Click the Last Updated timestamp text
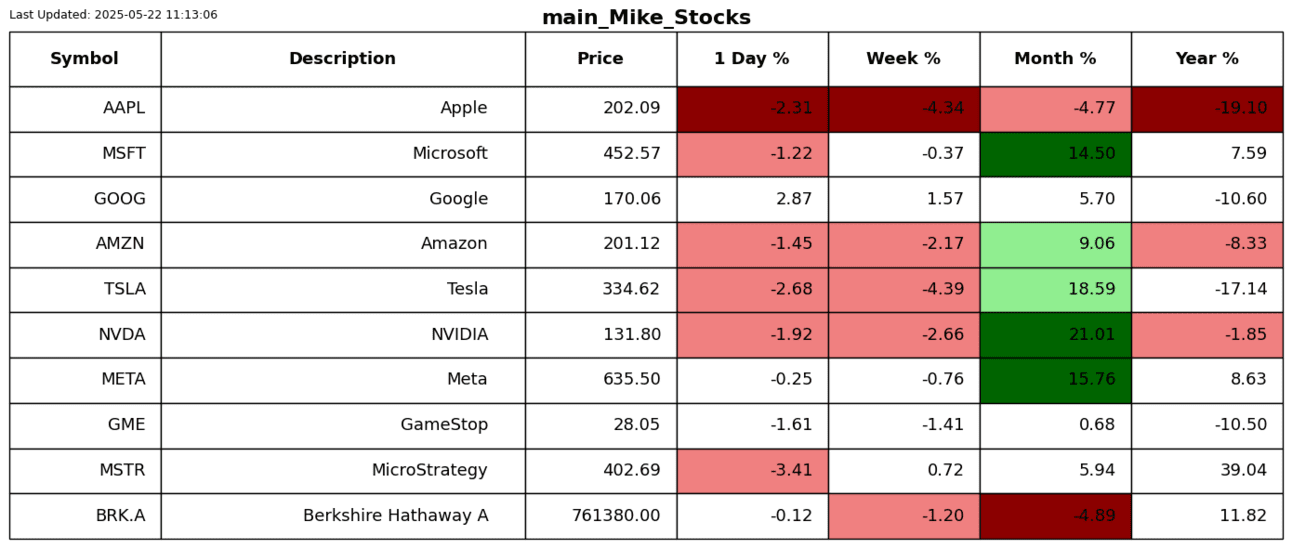 [113, 15]
